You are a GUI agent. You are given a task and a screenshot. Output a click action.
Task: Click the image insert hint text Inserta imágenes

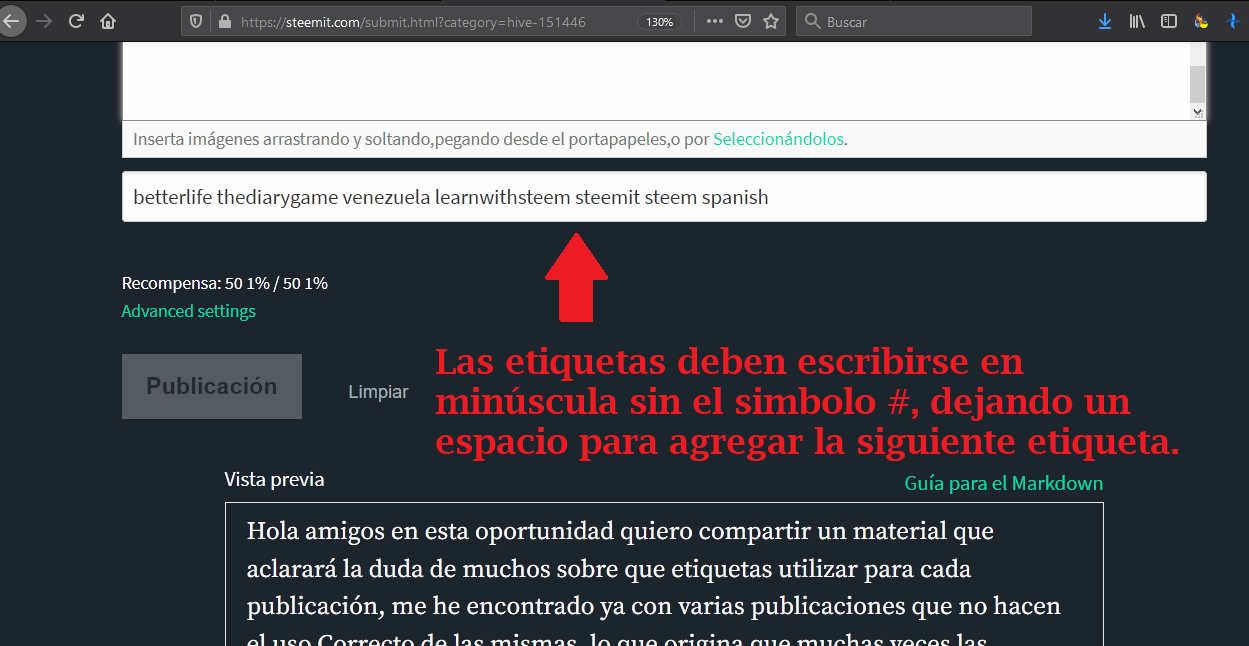[x=490, y=139]
